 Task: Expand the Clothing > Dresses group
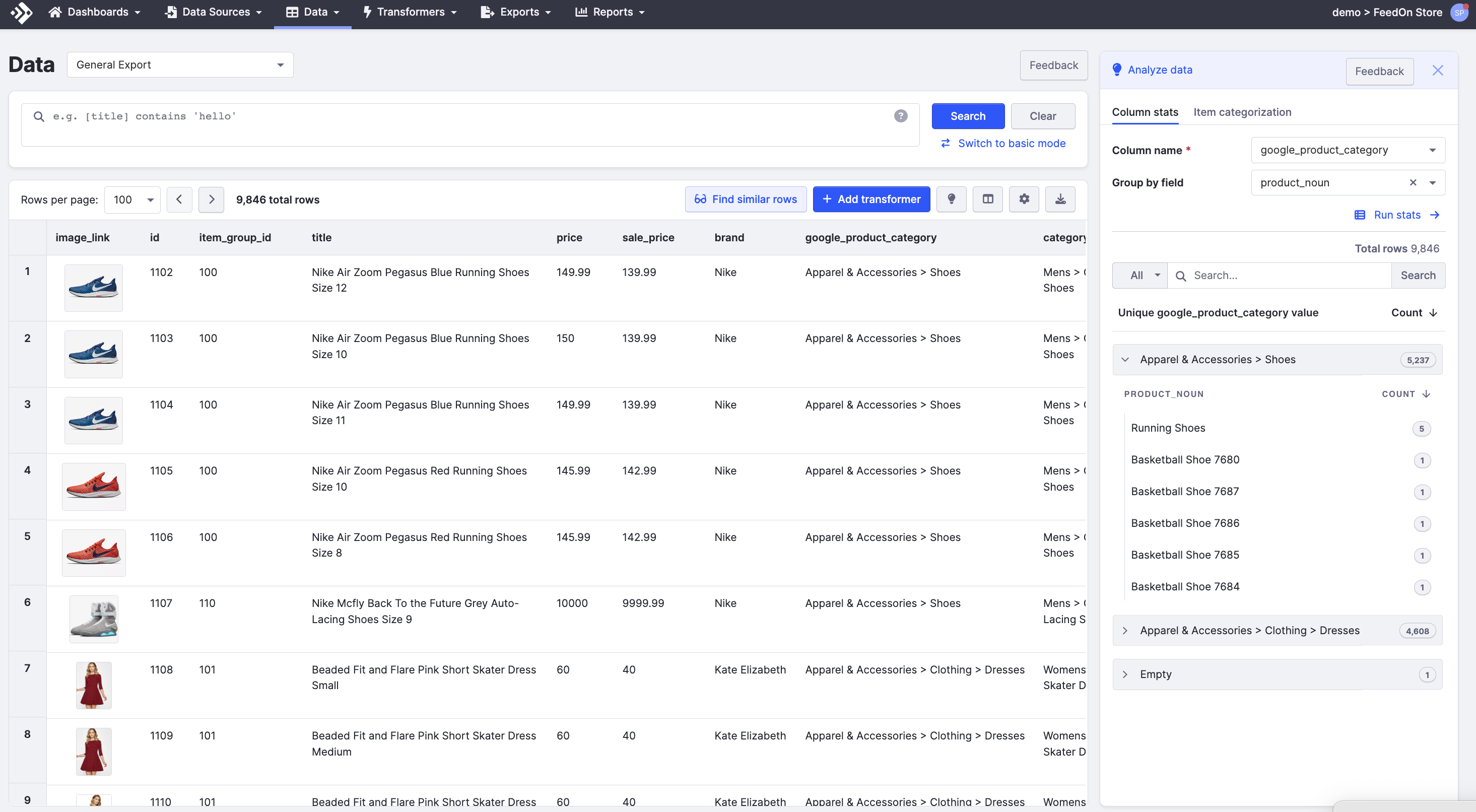[x=1125, y=630]
